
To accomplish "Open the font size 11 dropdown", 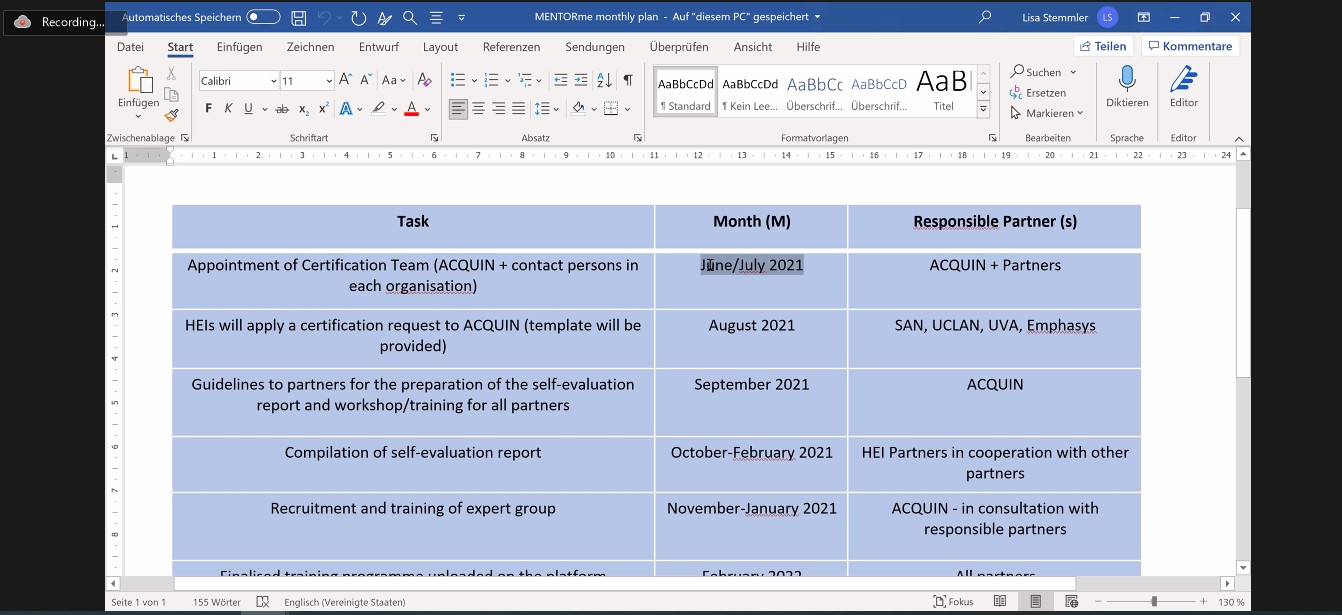I will point(329,81).
